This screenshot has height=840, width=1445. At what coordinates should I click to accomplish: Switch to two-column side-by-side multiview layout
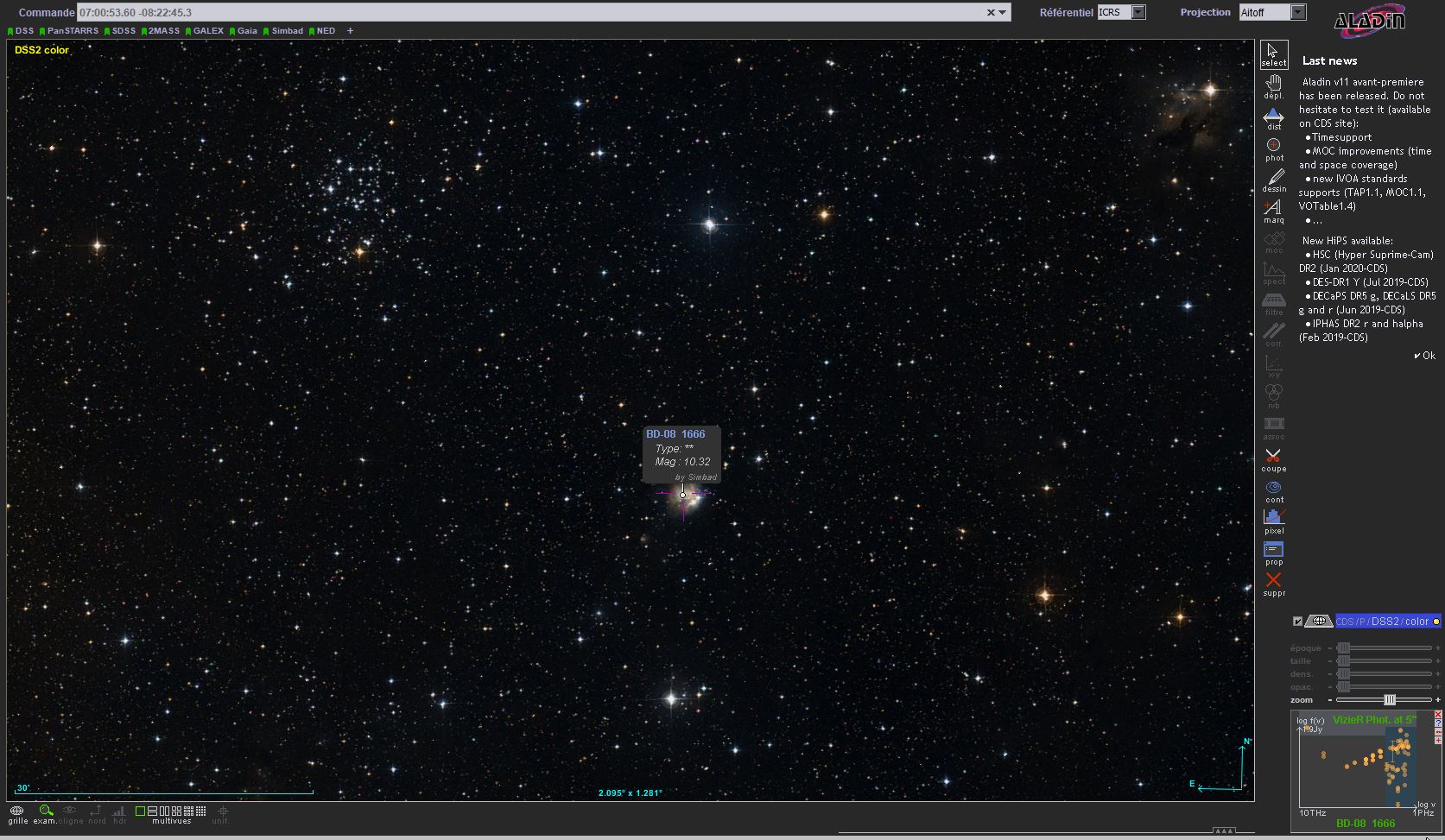pos(164,812)
